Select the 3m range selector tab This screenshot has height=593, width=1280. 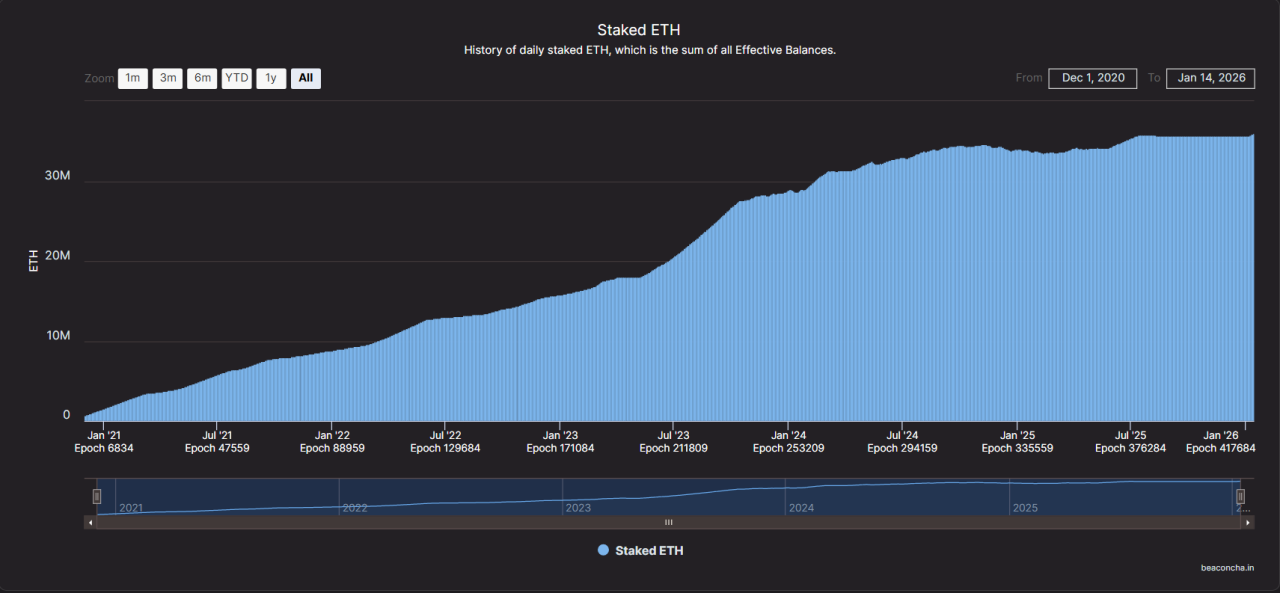(167, 78)
